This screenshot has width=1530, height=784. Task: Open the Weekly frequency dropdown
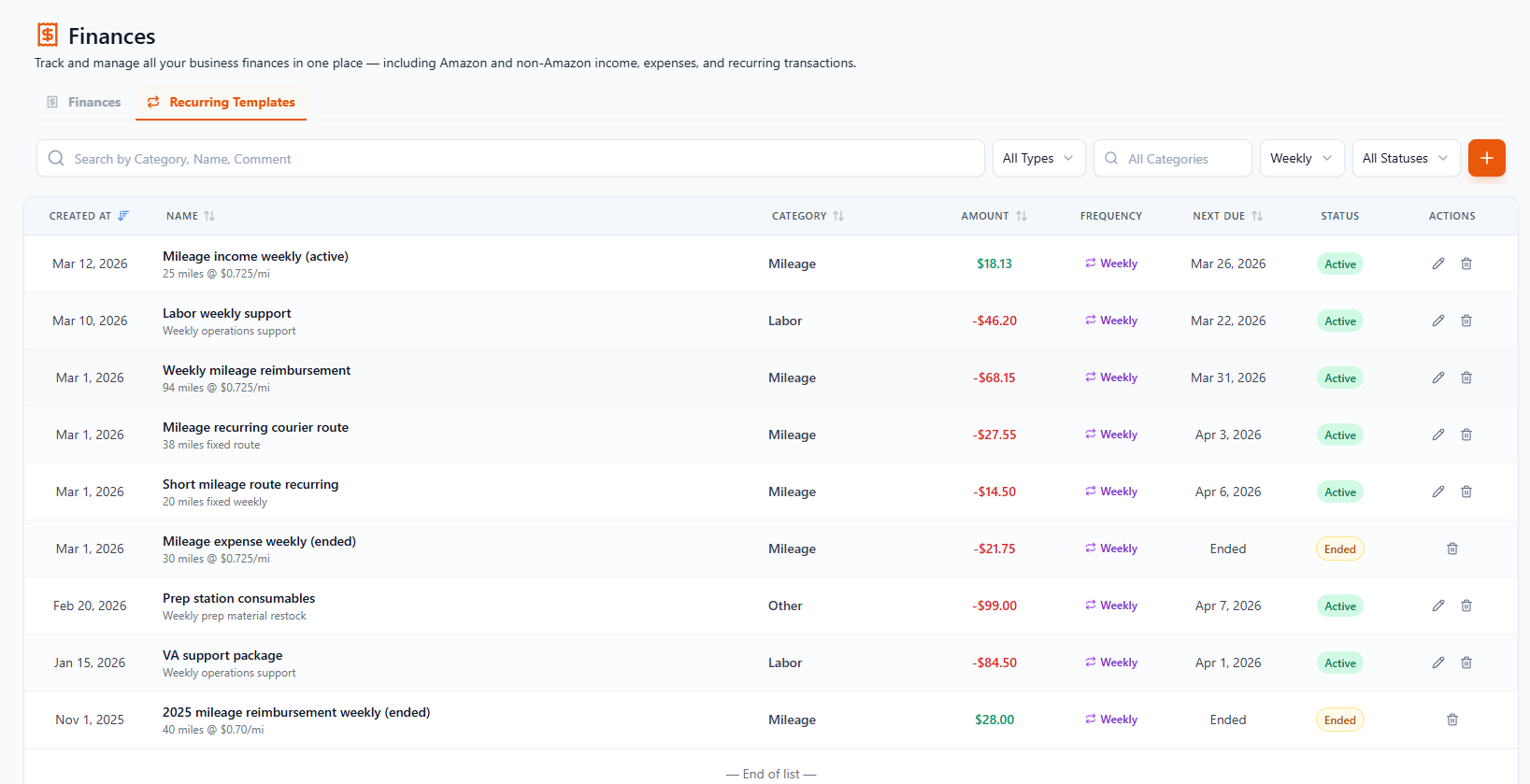[1302, 158]
